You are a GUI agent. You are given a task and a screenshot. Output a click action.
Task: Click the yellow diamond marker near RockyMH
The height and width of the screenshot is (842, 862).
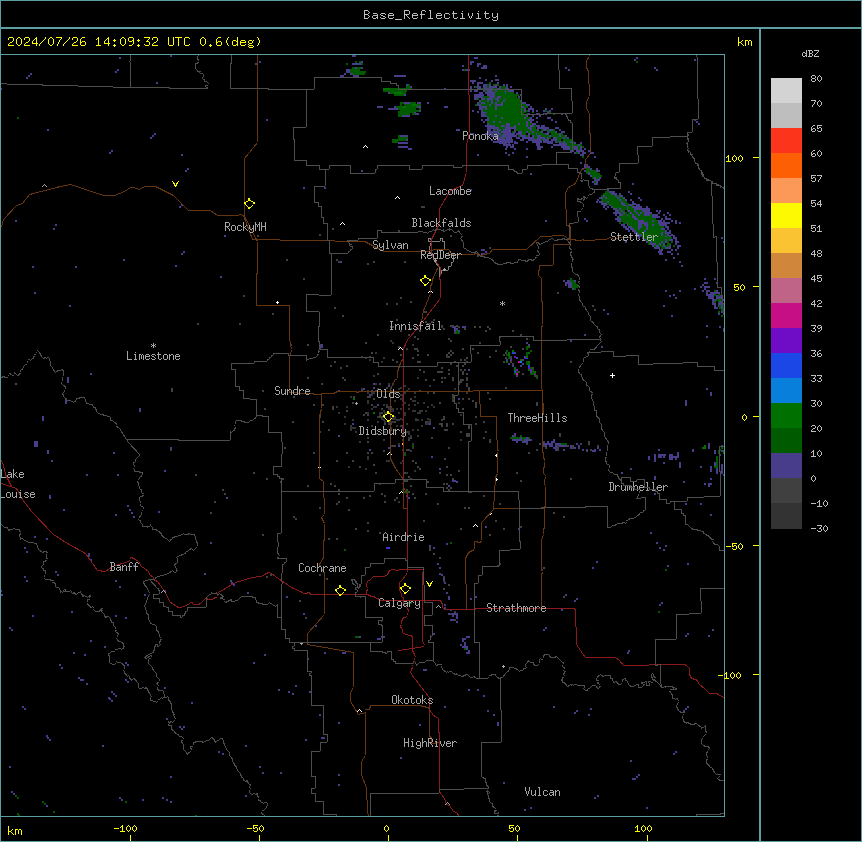(x=249, y=203)
